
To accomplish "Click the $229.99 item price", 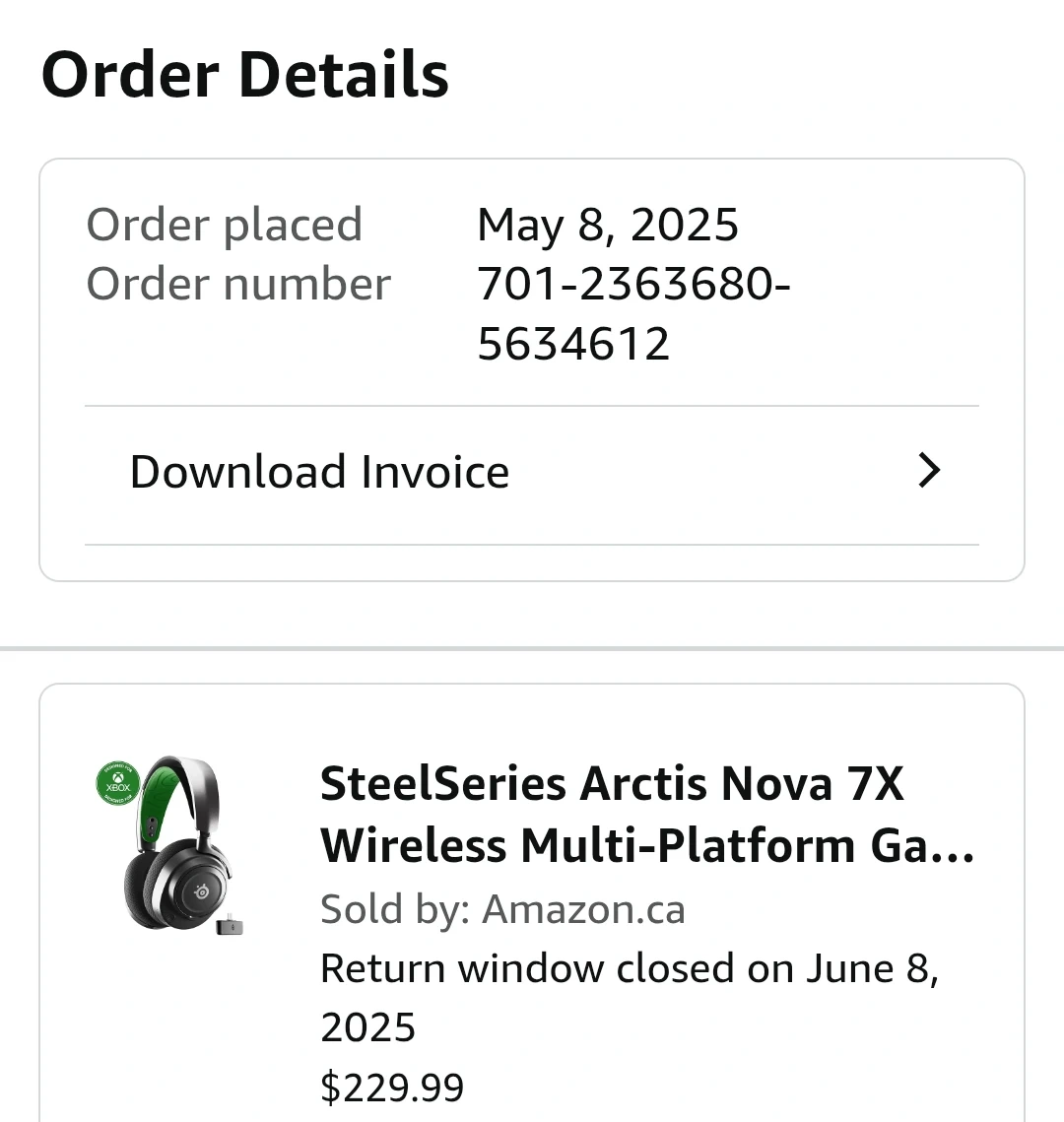I will click(392, 1088).
